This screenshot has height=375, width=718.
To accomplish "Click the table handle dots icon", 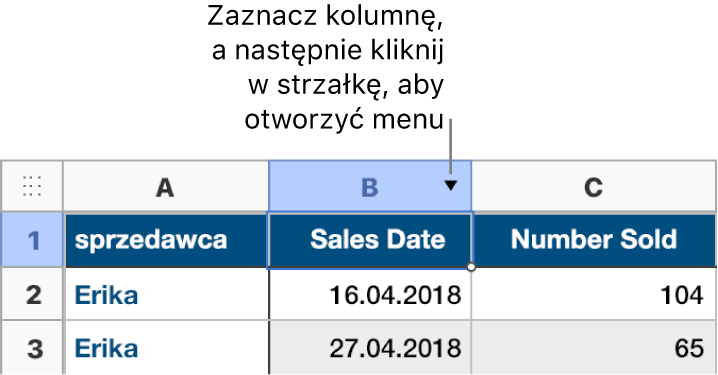I will 32,186.
